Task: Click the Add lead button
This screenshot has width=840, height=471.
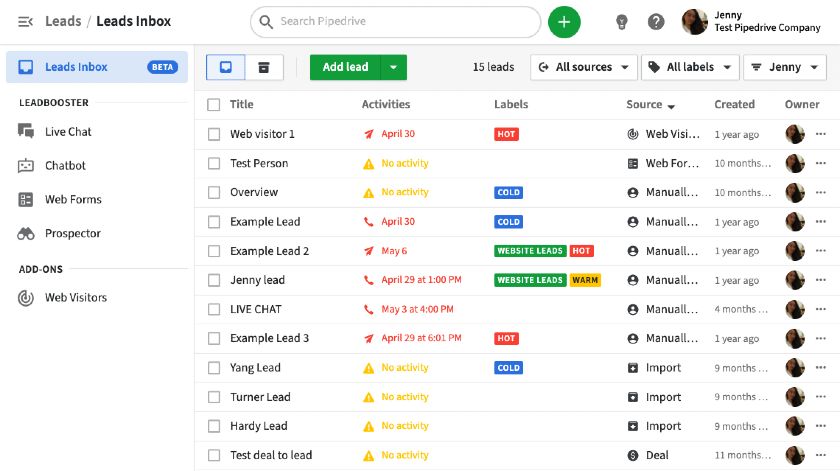Action: coord(345,67)
